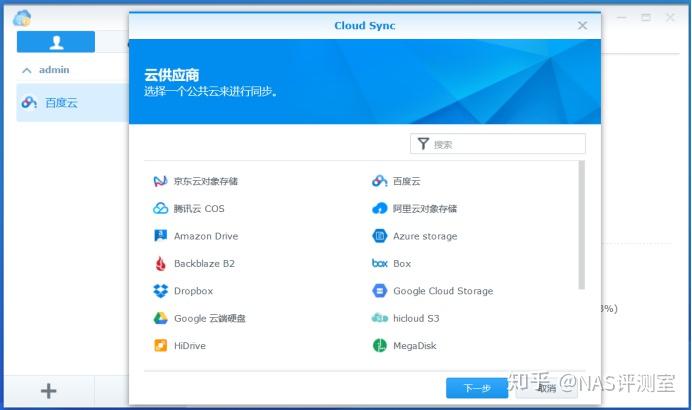Pick the Backblaze B2 flame icon
Viewport: 692px width, 410px height.
[x=160, y=263]
